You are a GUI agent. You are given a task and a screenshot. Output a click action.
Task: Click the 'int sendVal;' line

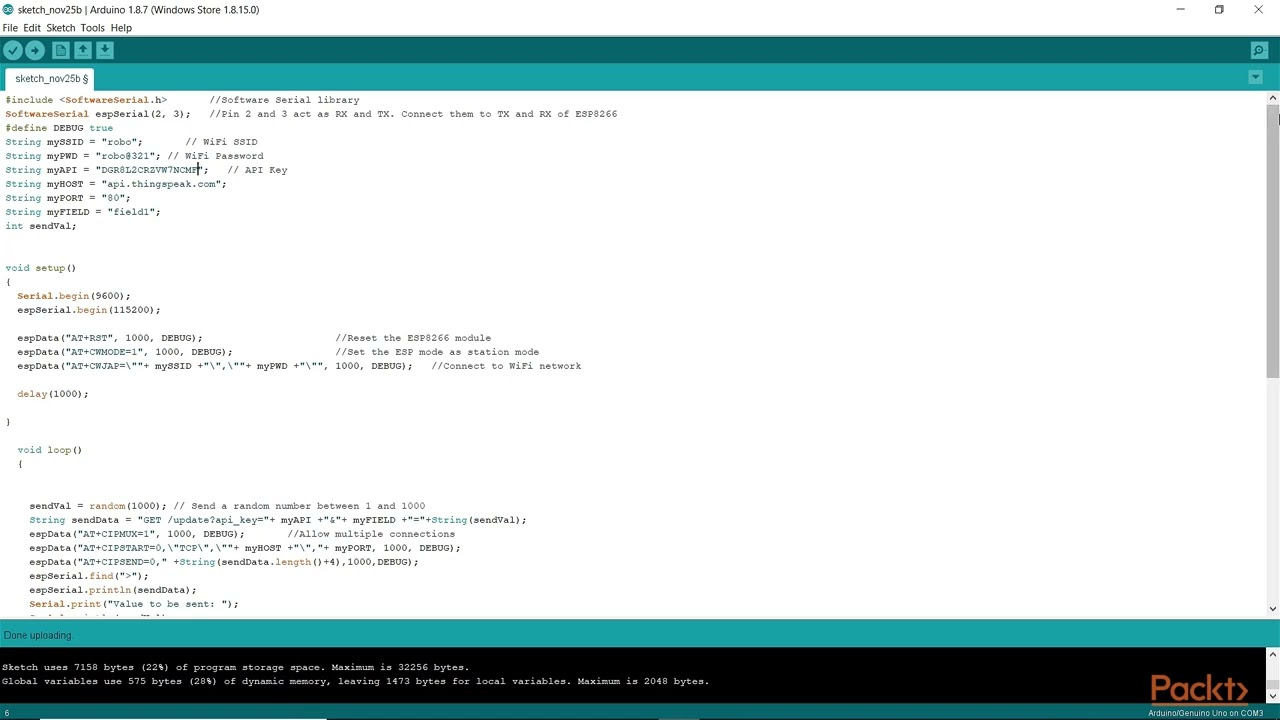41,226
